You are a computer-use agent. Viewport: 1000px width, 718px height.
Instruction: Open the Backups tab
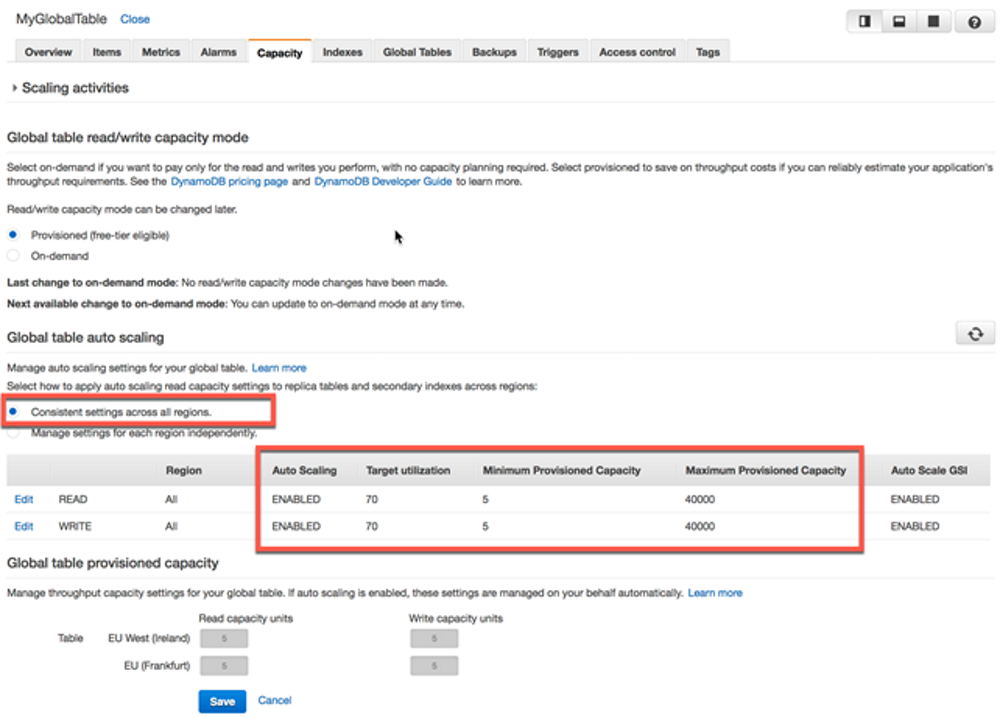pyautogui.click(x=494, y=51)
